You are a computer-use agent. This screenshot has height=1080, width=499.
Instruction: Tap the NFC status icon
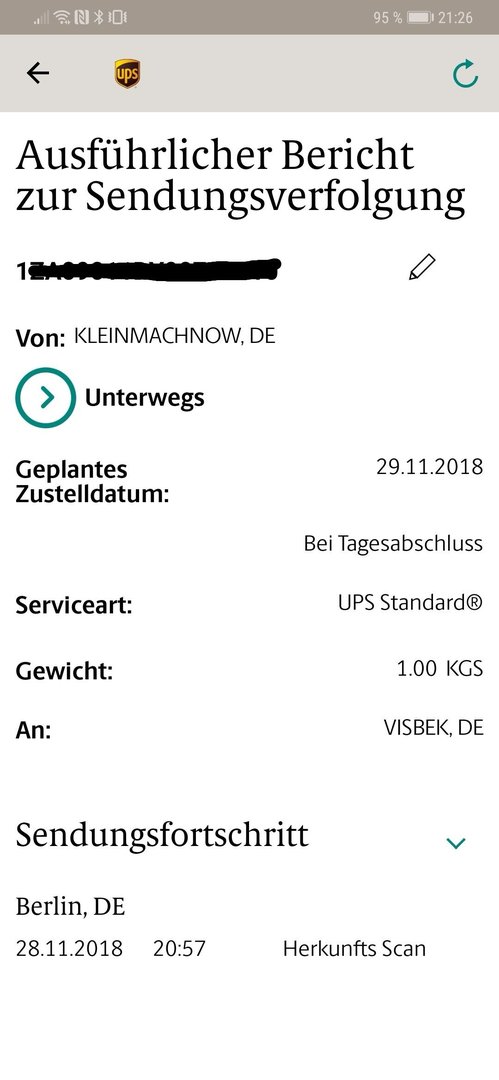click(x=81, y=17)
